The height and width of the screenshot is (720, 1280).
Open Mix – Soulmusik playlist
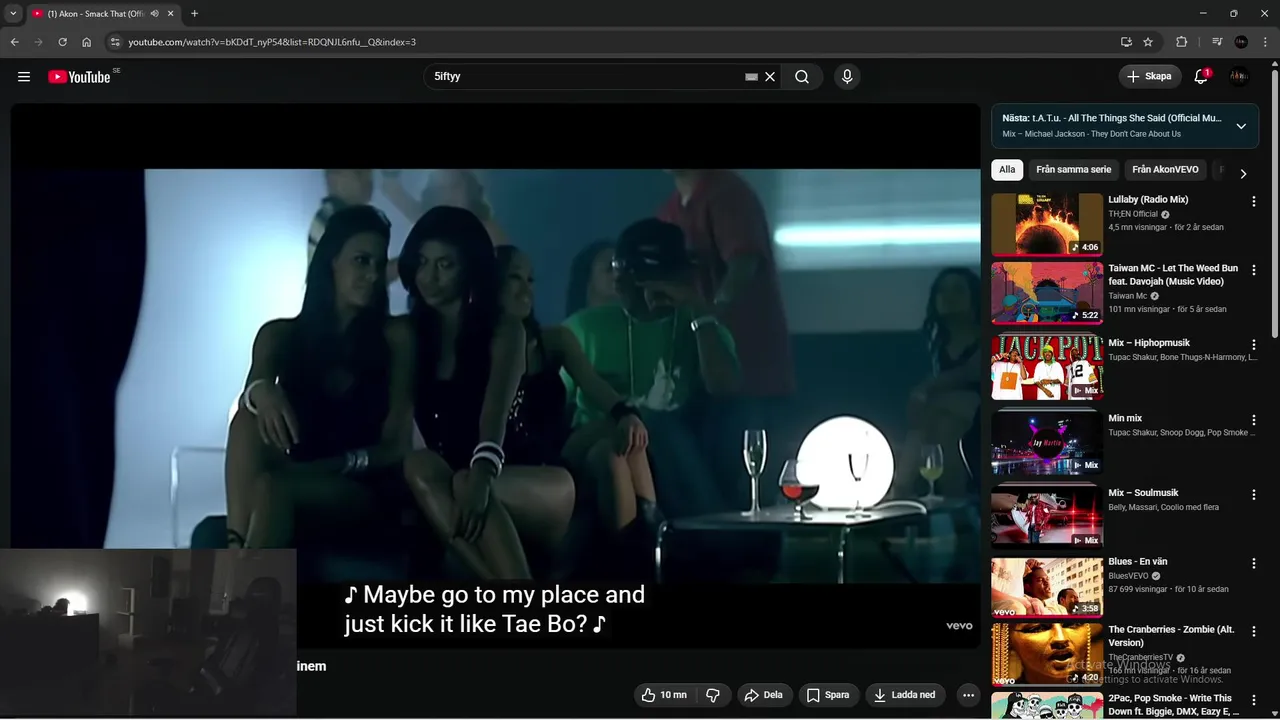1047,517
